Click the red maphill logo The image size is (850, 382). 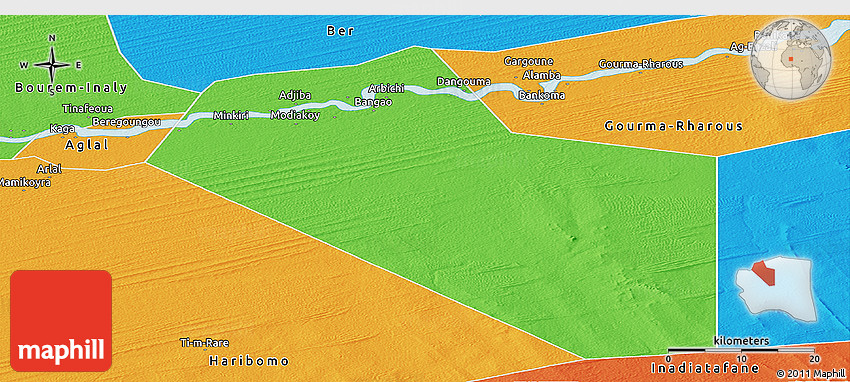pos(61,321)
